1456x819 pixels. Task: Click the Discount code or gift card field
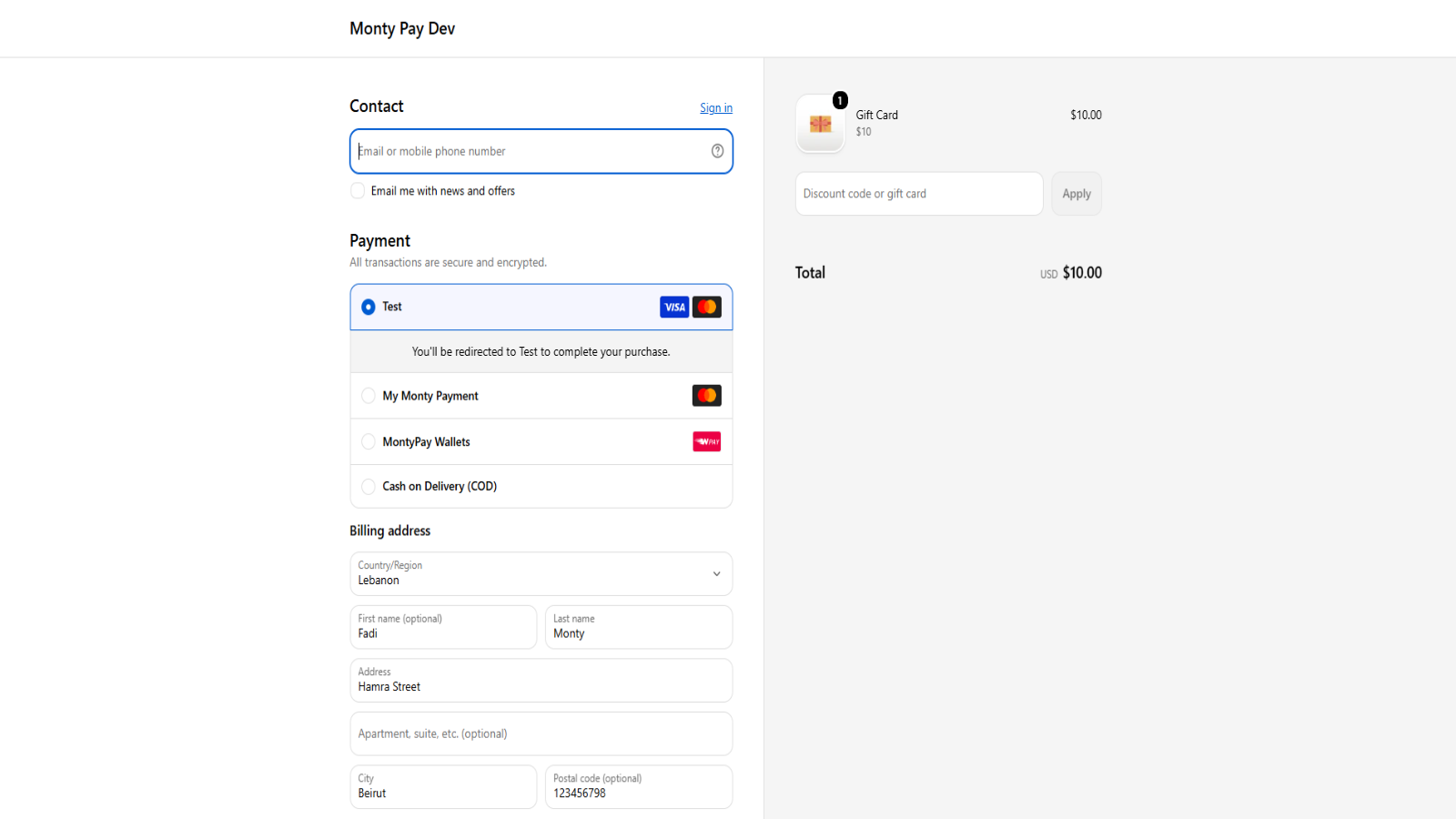point(919,194)
